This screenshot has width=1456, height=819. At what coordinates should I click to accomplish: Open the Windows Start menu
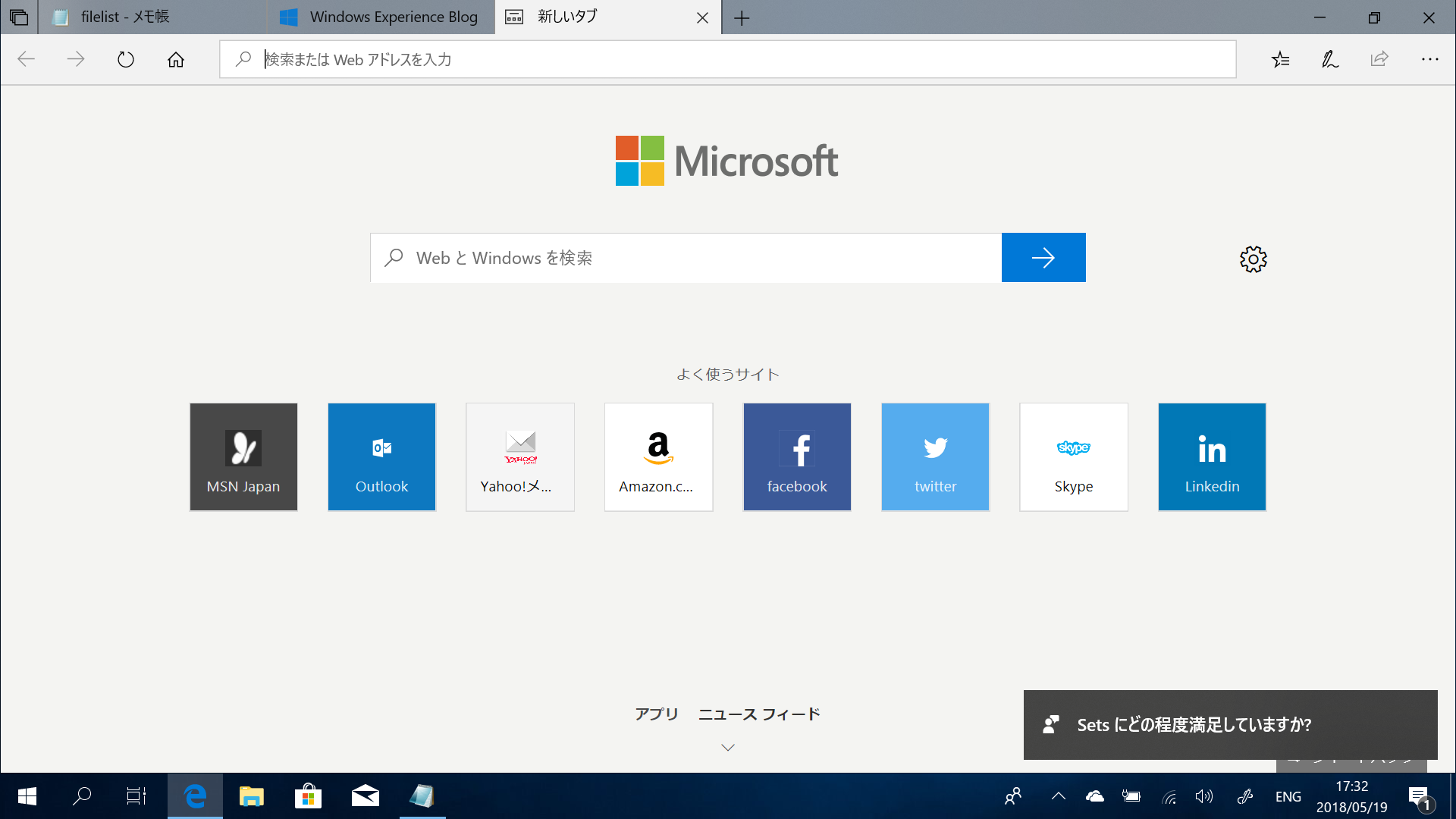(27, 796)
